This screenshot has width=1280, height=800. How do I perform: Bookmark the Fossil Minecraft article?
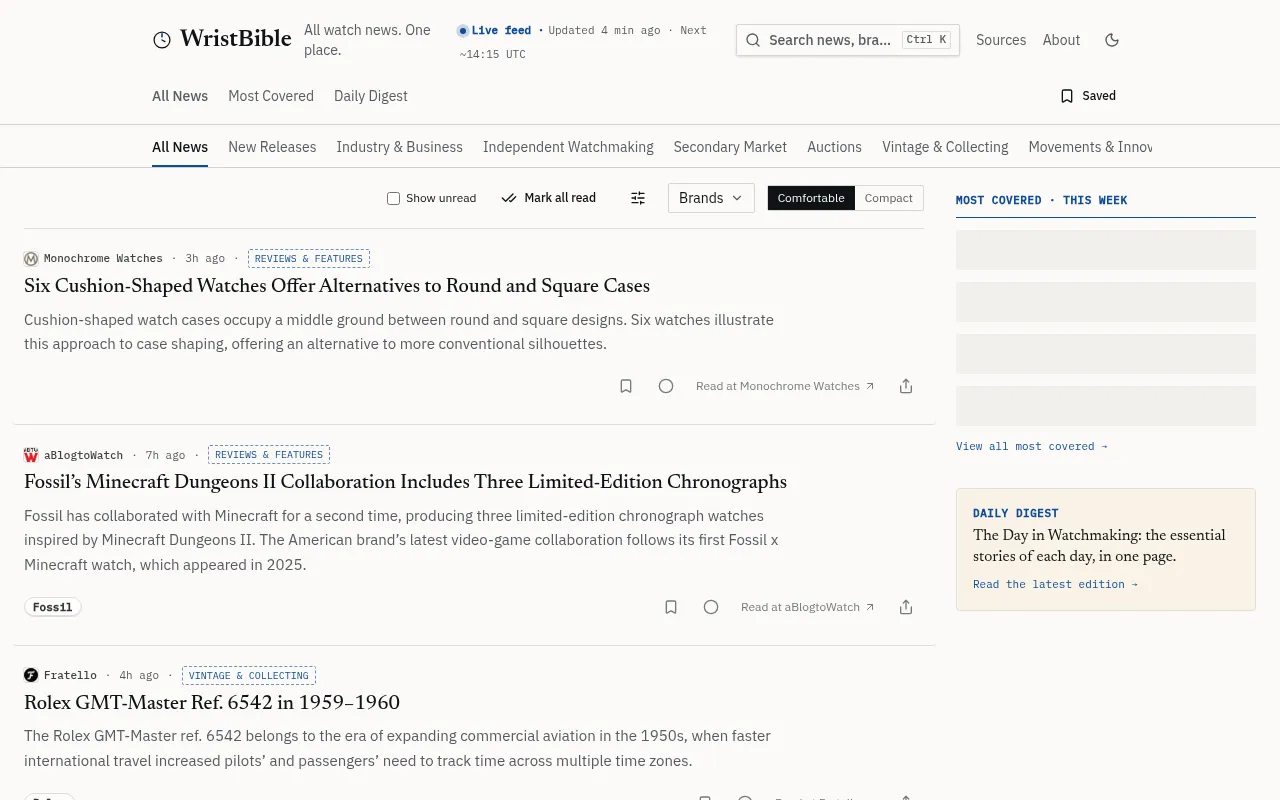(671, 607)
